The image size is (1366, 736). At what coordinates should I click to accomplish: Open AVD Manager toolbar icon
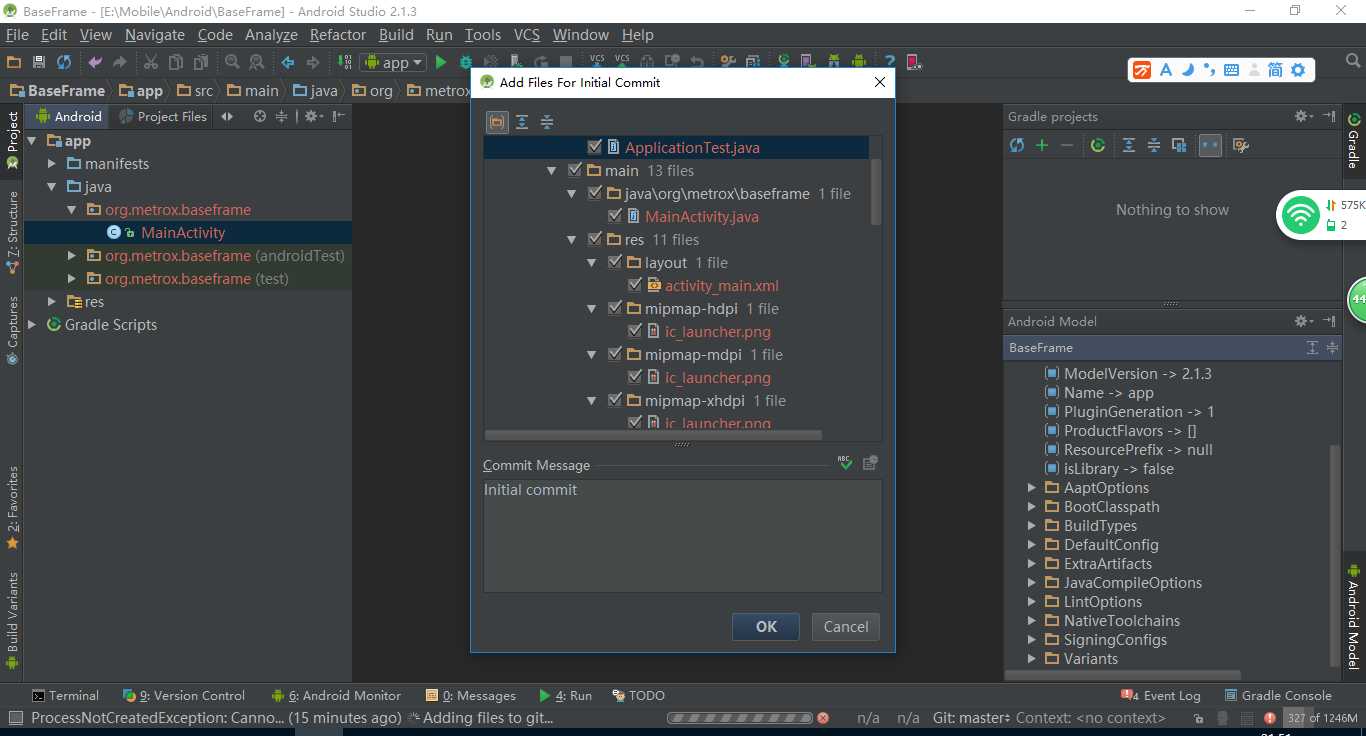tap(809, 62)
